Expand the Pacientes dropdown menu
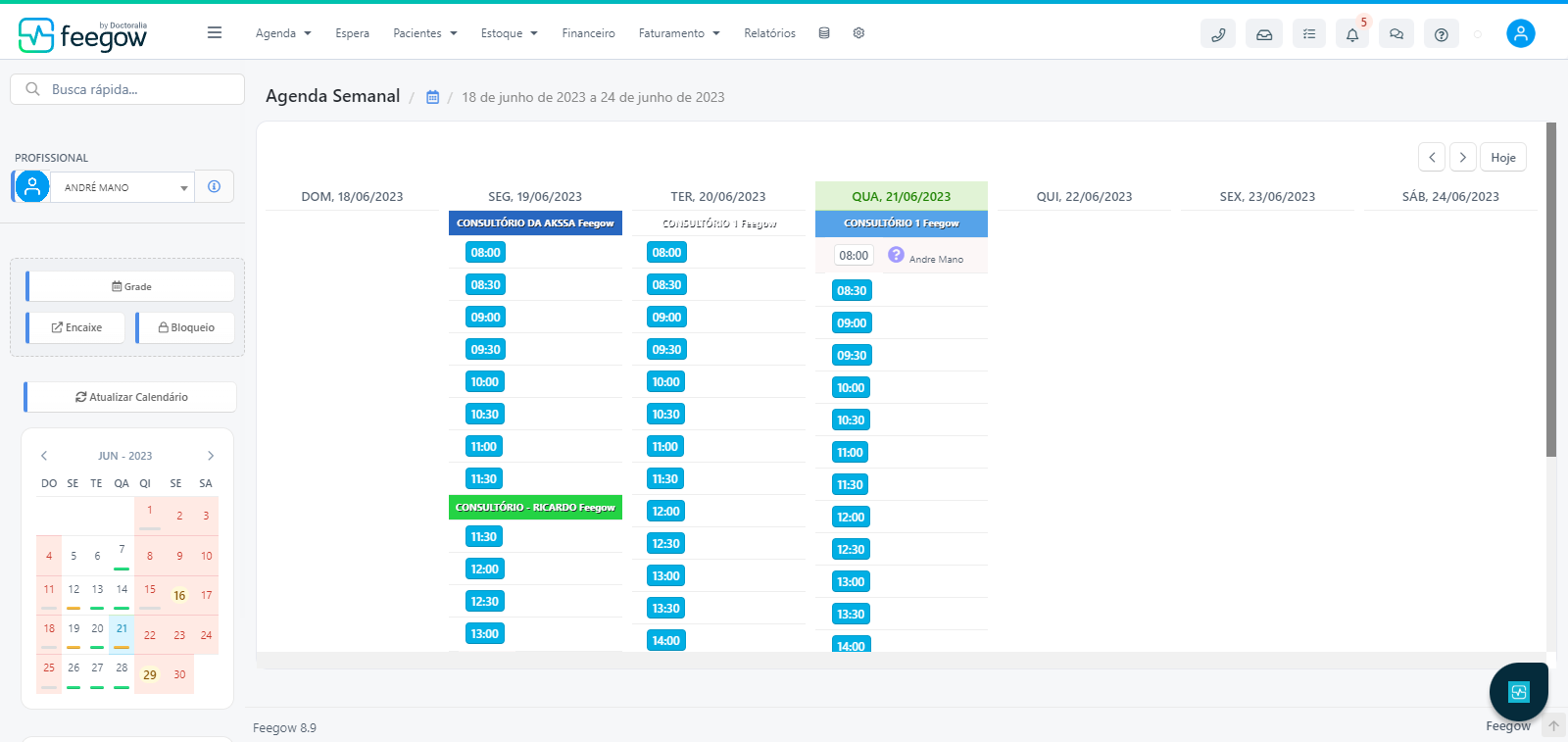The width and height of the screenshot is (1568, 742). pos(424,33)
